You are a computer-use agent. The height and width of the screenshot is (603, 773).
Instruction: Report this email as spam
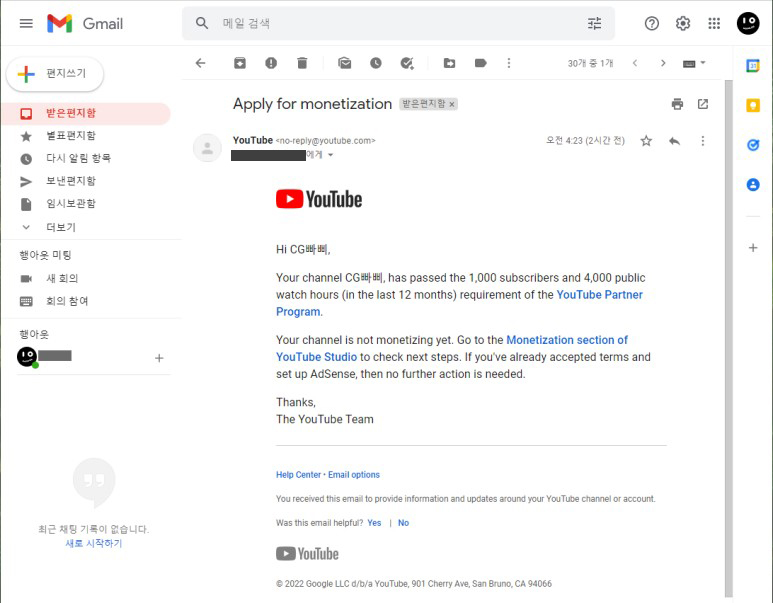click(x=271, y=63)
